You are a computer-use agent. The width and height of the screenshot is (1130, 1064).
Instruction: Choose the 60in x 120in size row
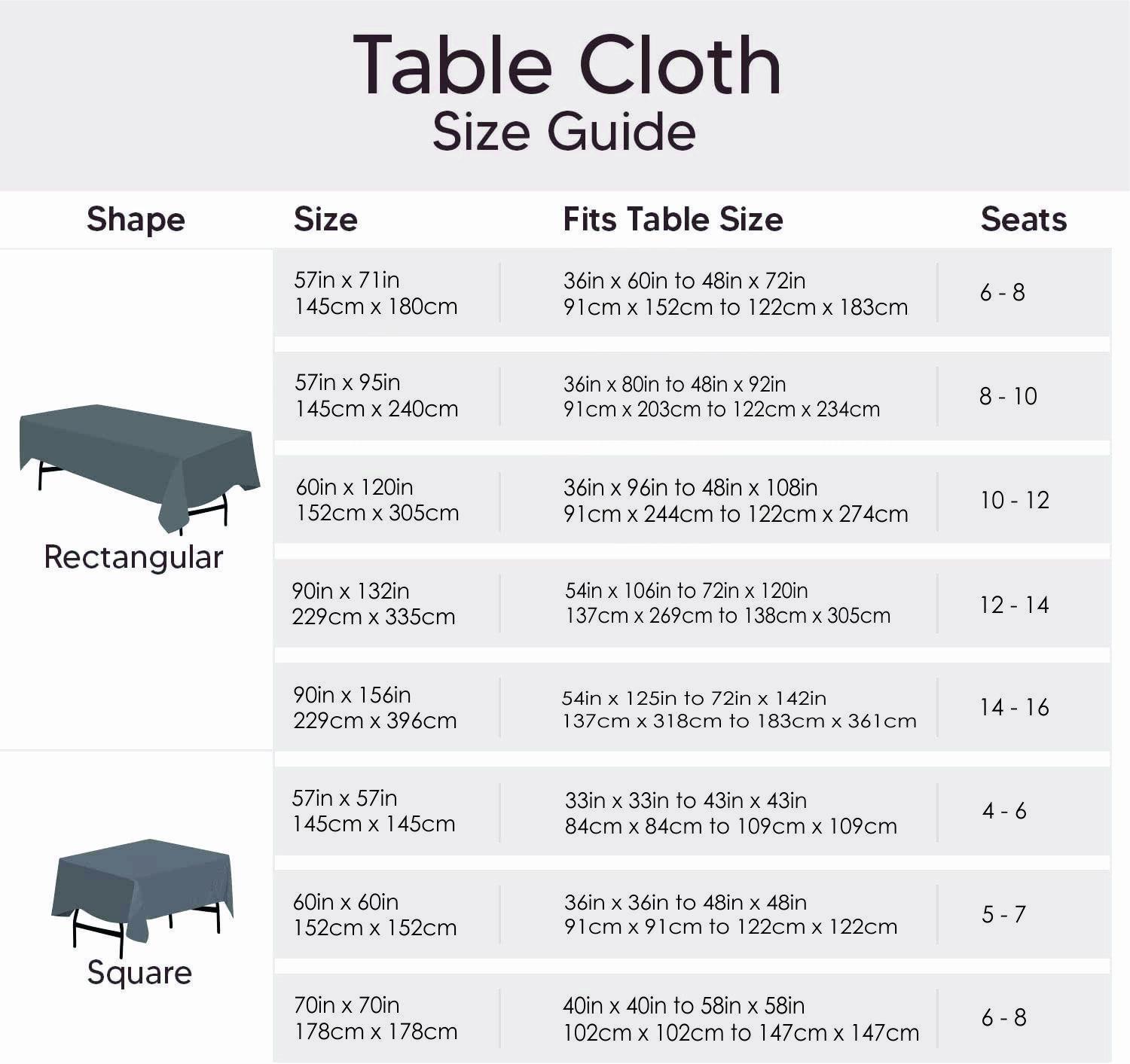point(377,500)
